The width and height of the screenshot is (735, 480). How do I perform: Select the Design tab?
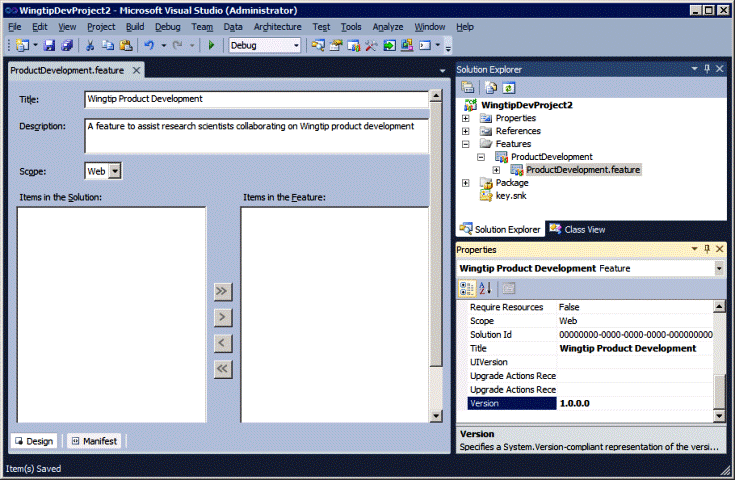[34, 441]
